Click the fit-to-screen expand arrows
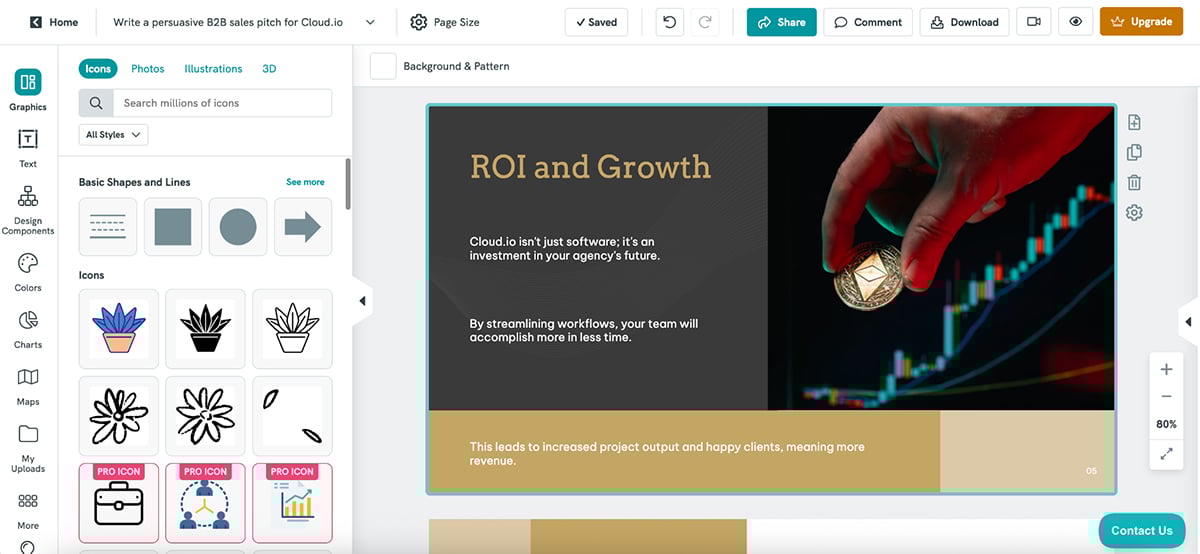Viewport: 1200px width, 554px height. point(1166,453)
